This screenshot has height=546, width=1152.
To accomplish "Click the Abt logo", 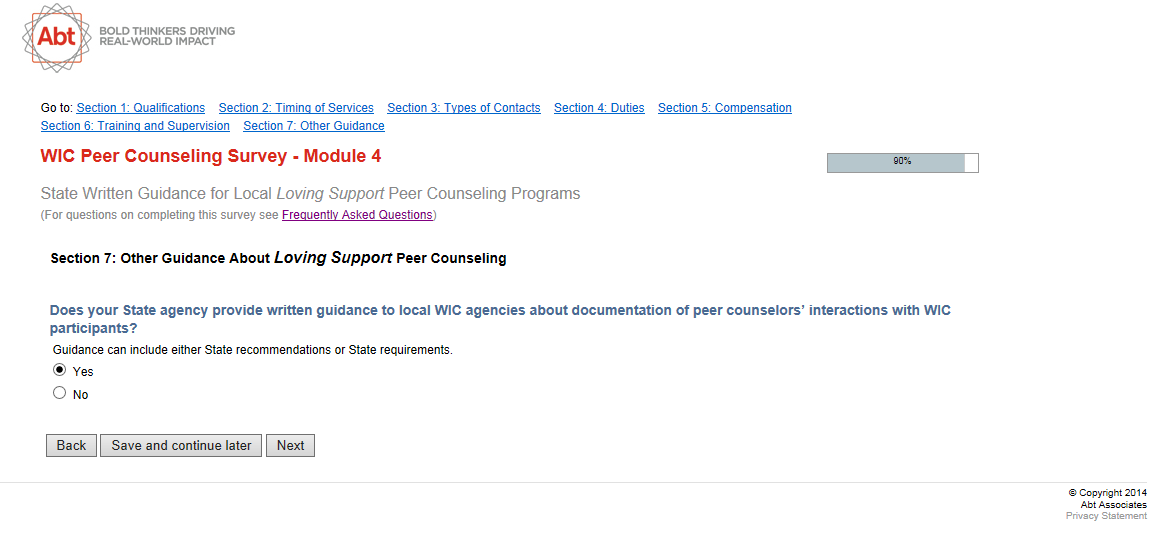I will [56, 37].
